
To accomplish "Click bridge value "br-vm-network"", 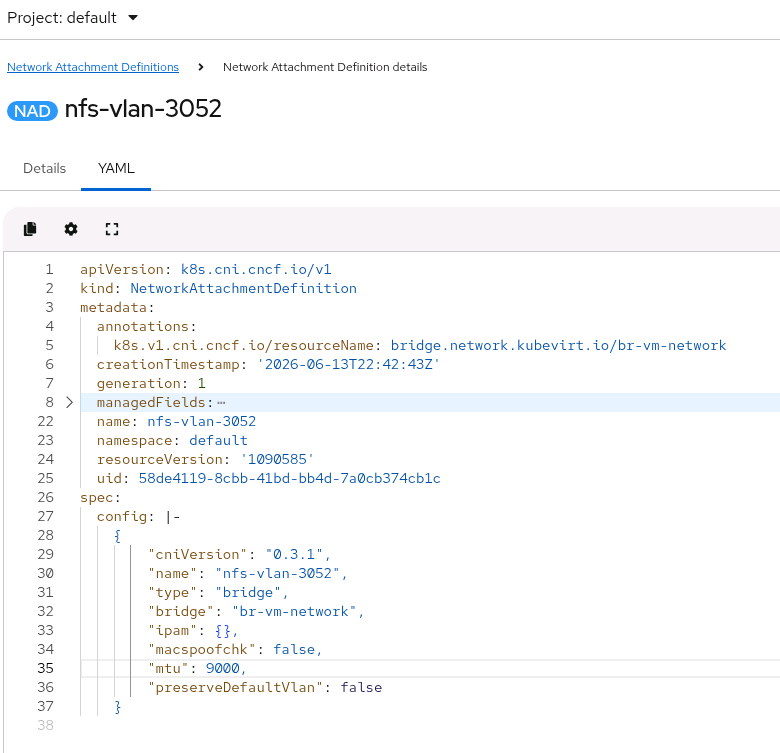I will pyautogui.click(x=294, y=611).
